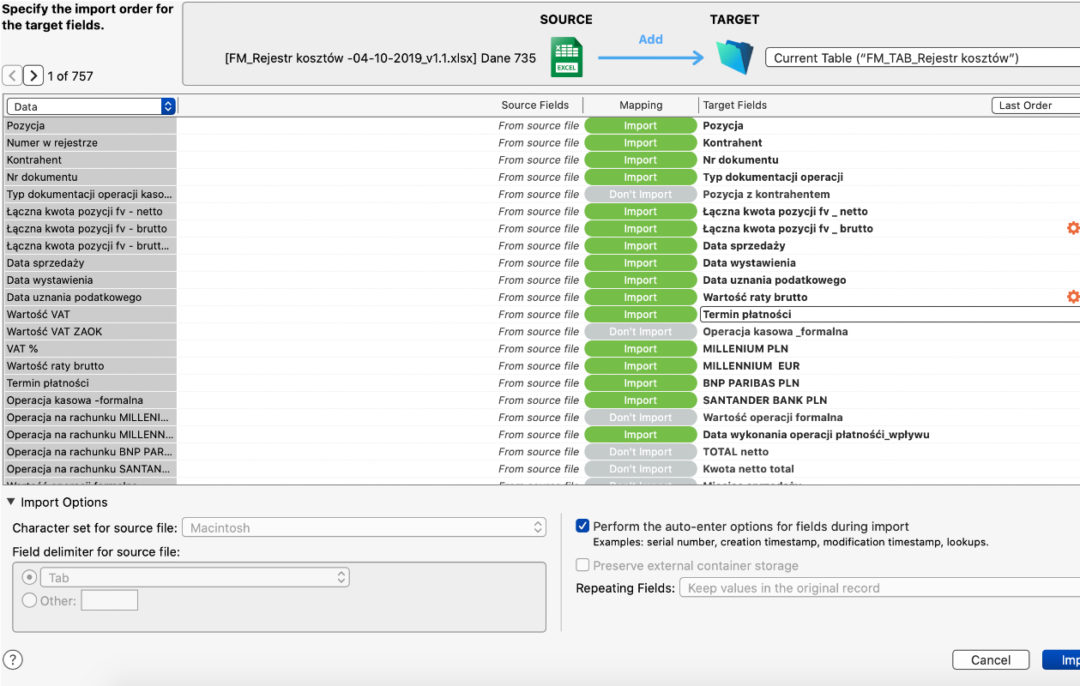Select the Tab delimiter radio button

coord(30,577)
